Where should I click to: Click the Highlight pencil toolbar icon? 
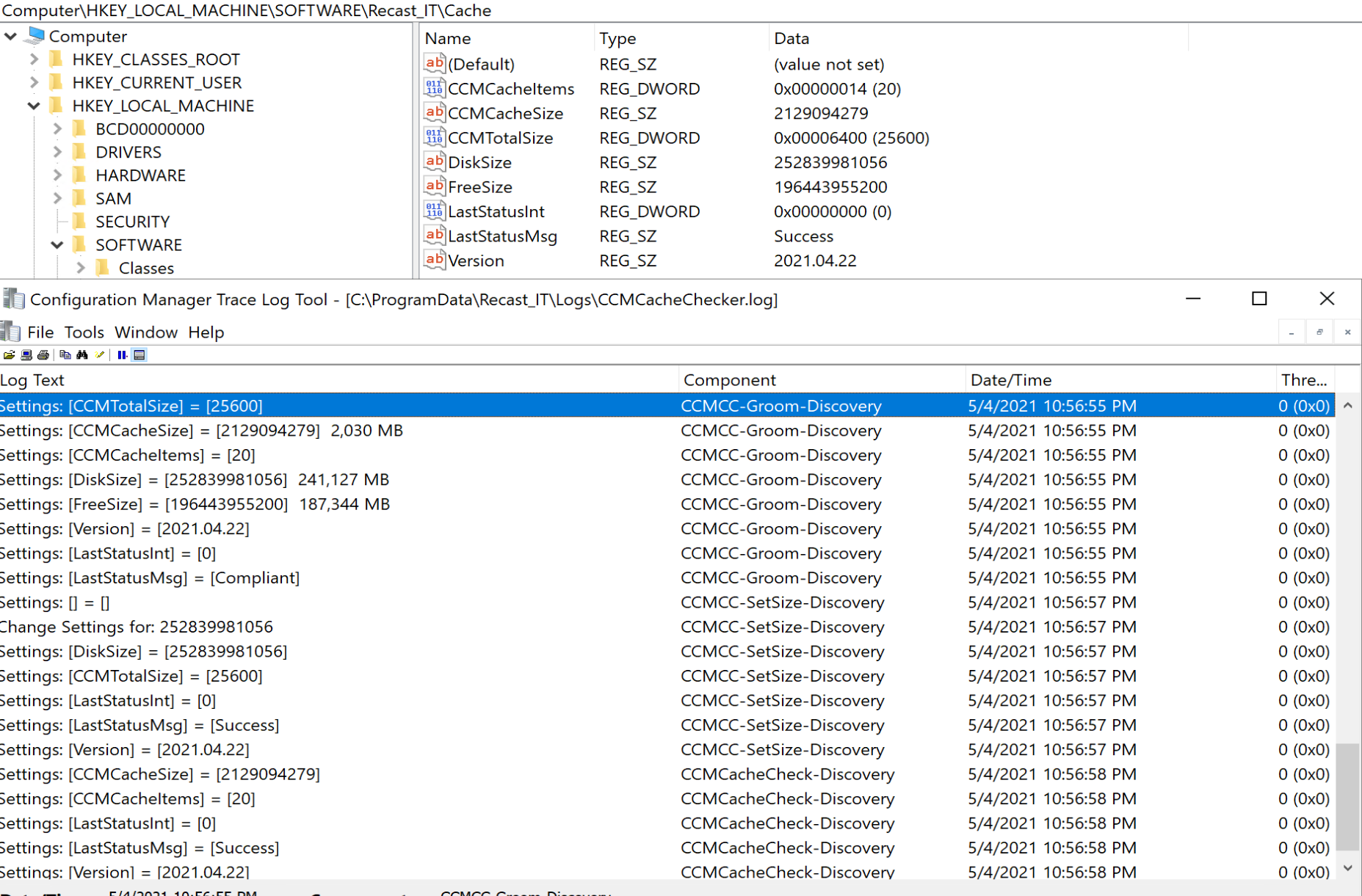click(x=100, y=355)
